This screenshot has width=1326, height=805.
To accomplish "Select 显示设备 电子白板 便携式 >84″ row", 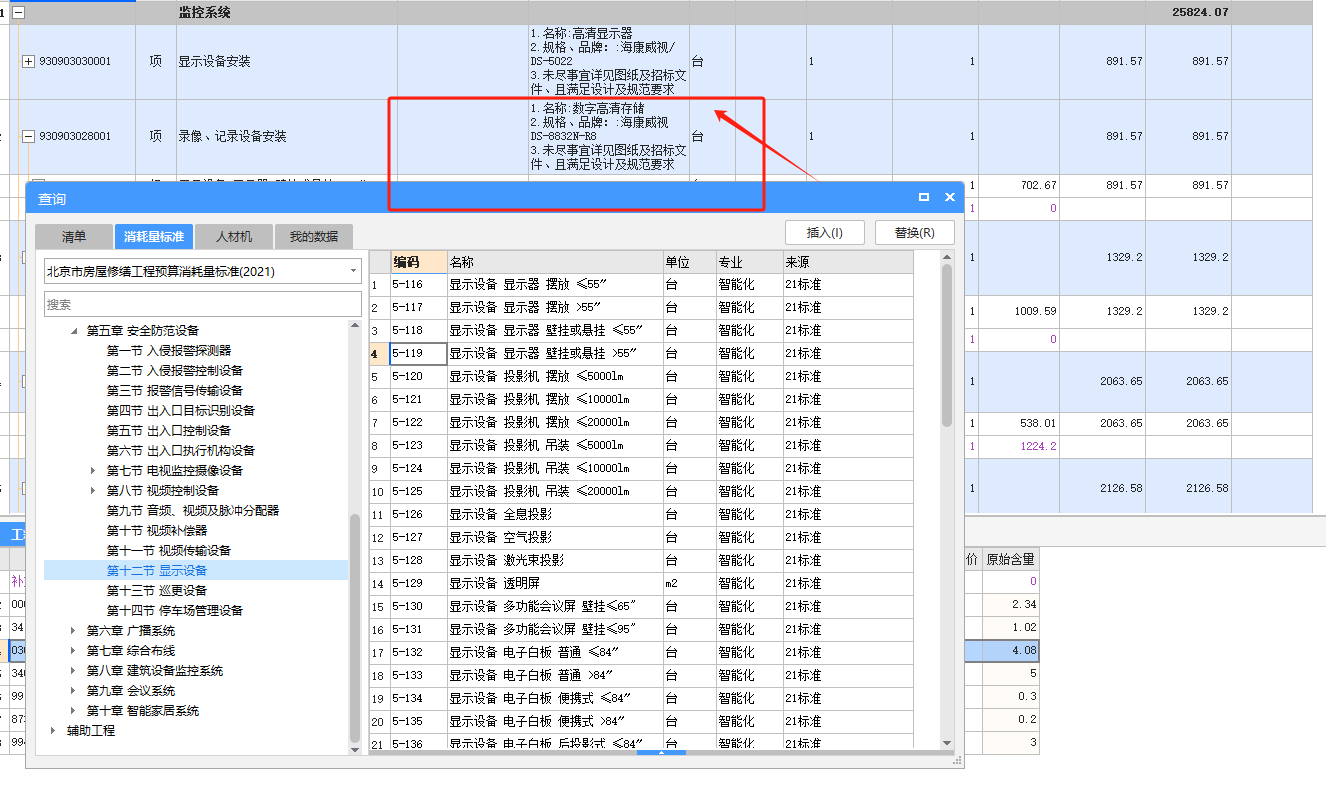I will [641, 722].
